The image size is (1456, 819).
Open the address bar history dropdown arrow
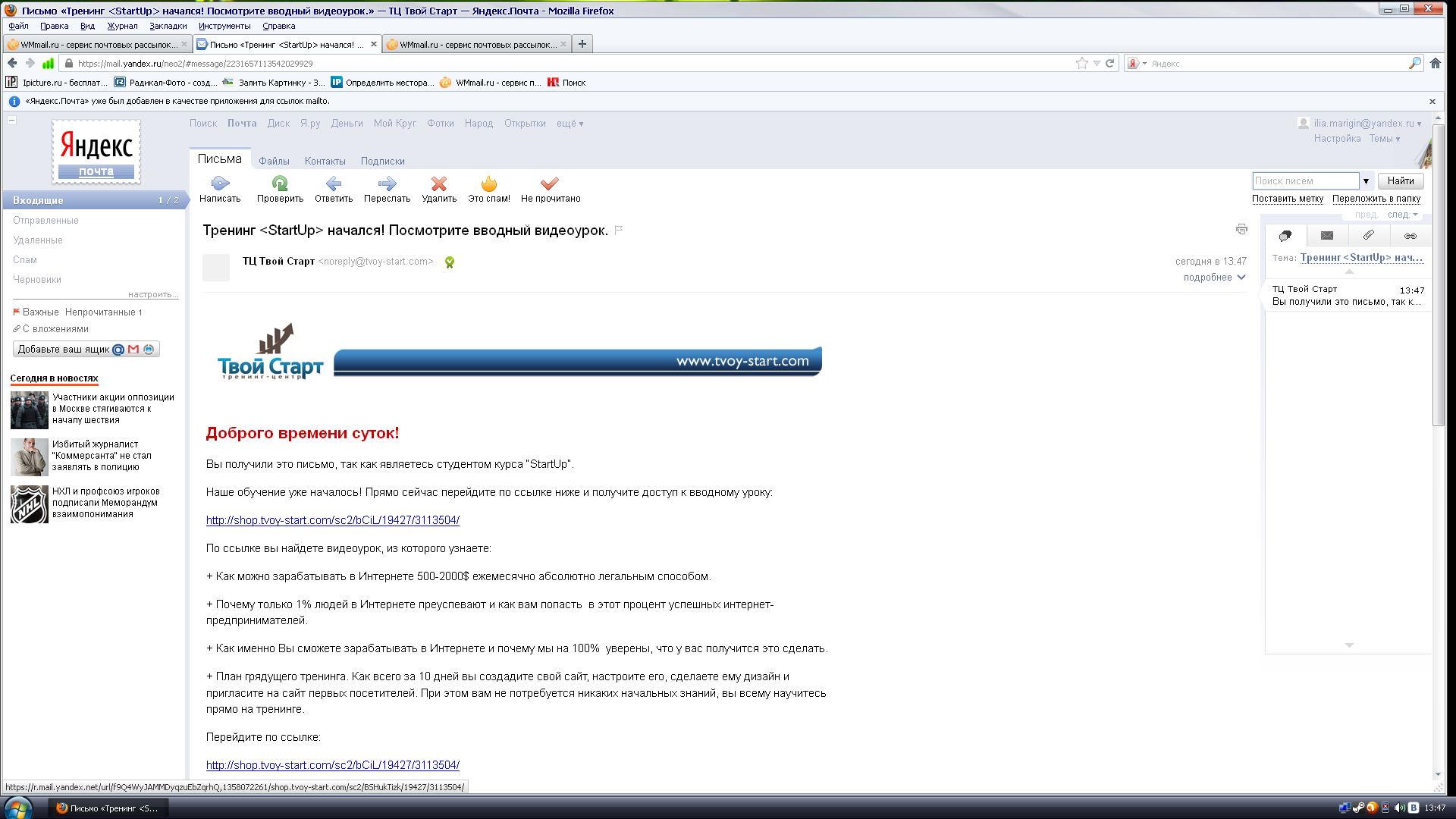[1097, 64]
